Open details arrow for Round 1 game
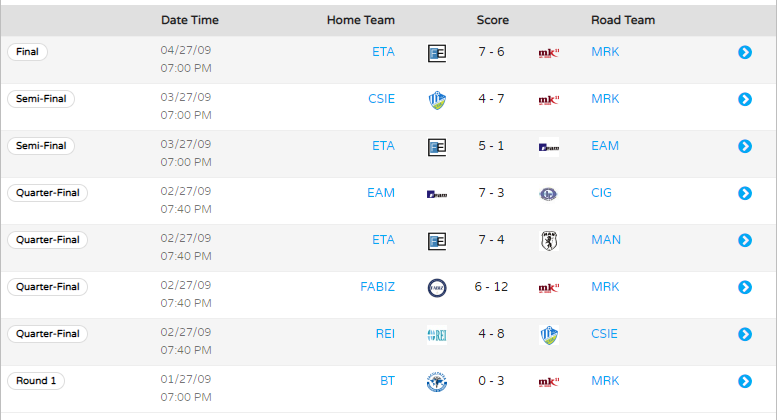 [745, 381]
